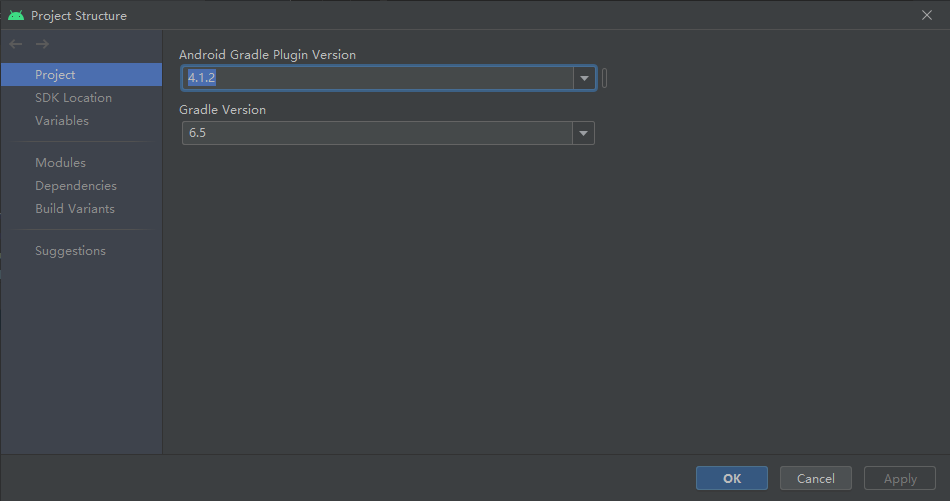Go to the Variables section
The height and width of the screenshot is (501, 950).
(62, 121)
